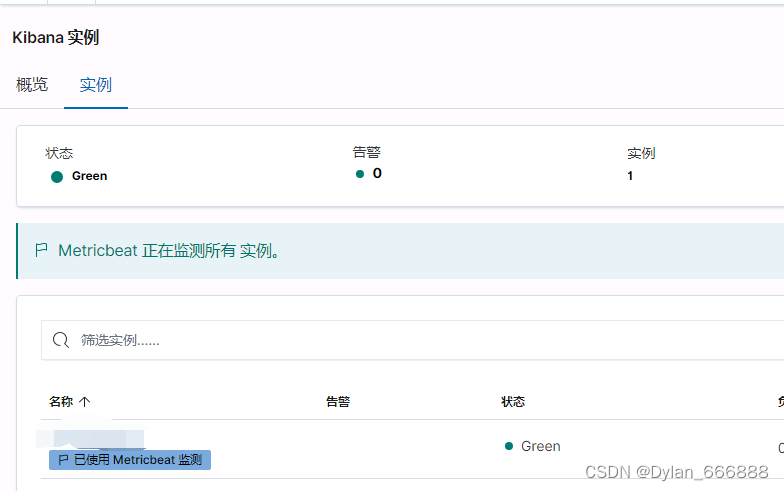784x491 pixels.
Task: Select the 实例 tab
Action: click(96, 84)
